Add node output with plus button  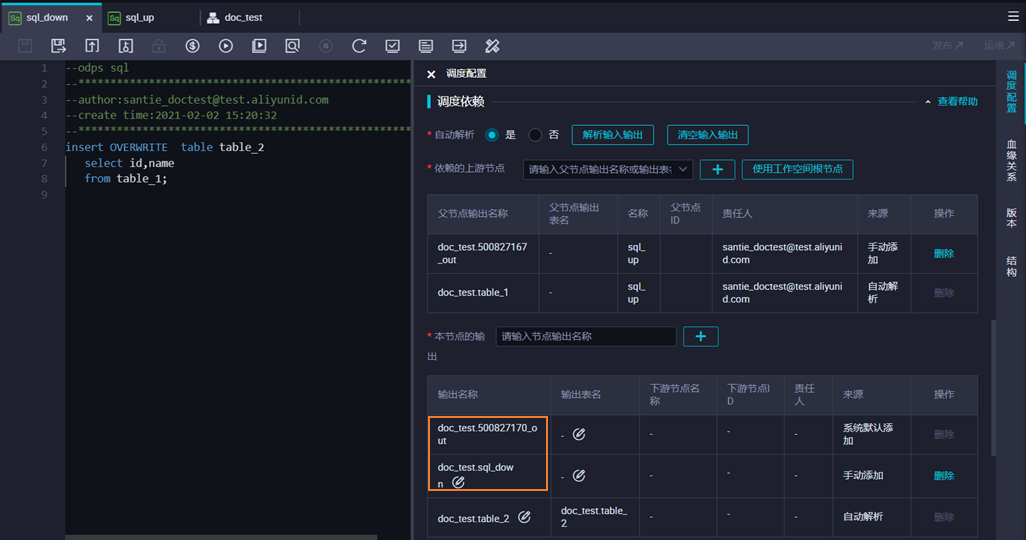(x=701, y=336)
